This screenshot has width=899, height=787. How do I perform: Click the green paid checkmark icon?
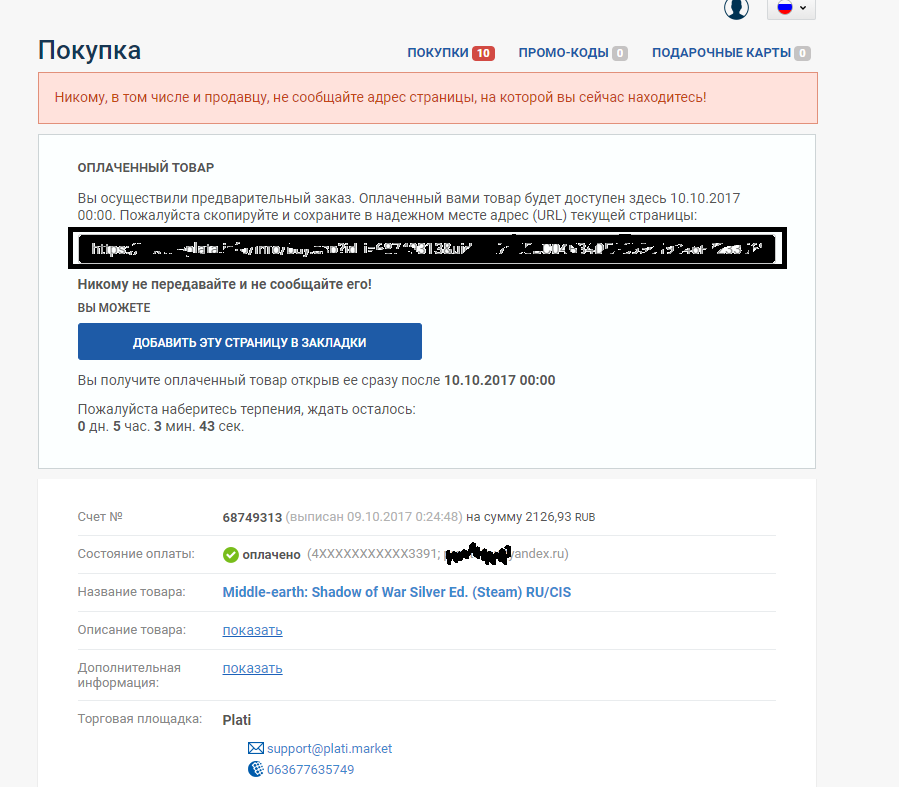[230, 554]
